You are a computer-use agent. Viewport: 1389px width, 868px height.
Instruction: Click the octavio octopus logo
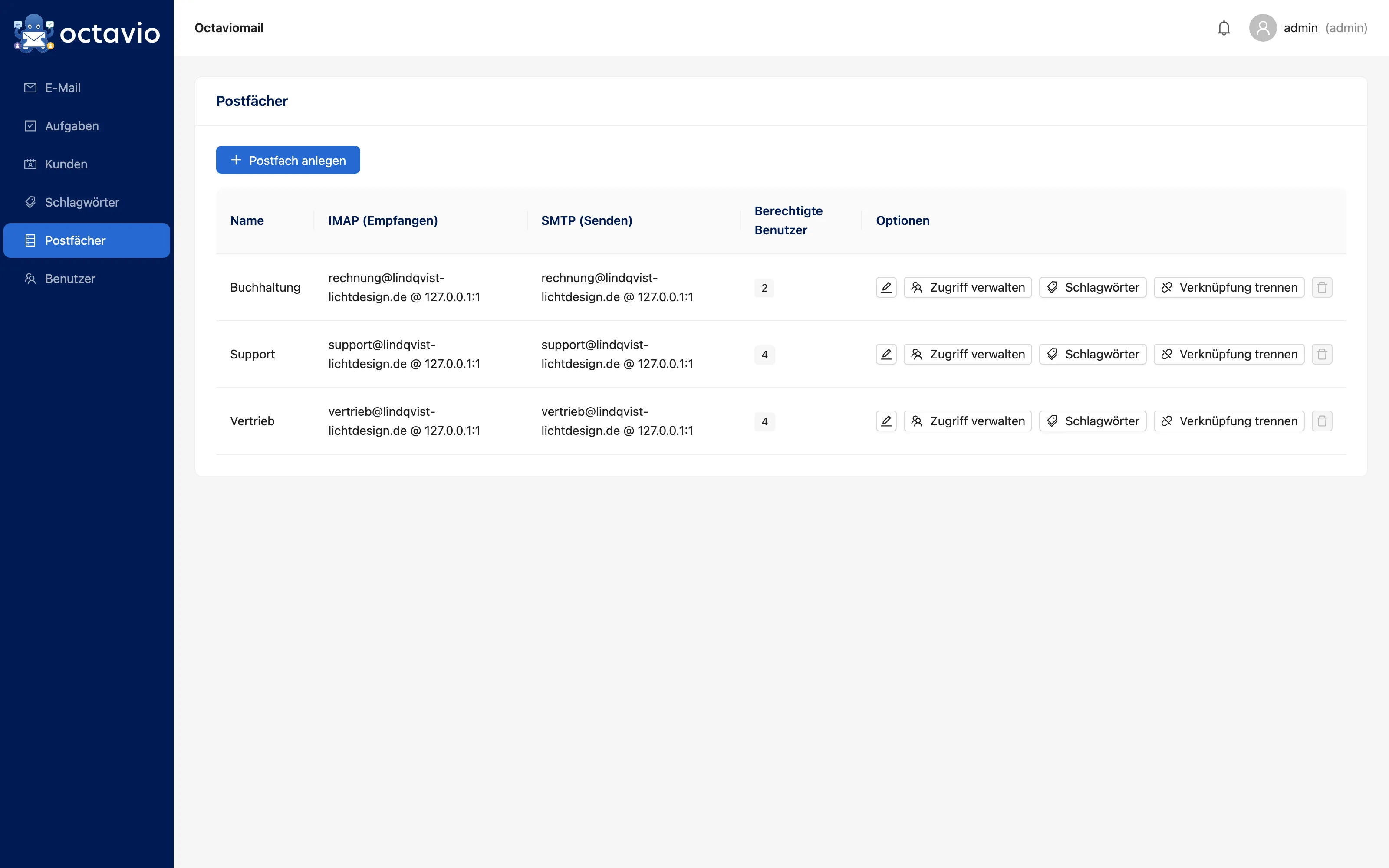coord(34,33)
